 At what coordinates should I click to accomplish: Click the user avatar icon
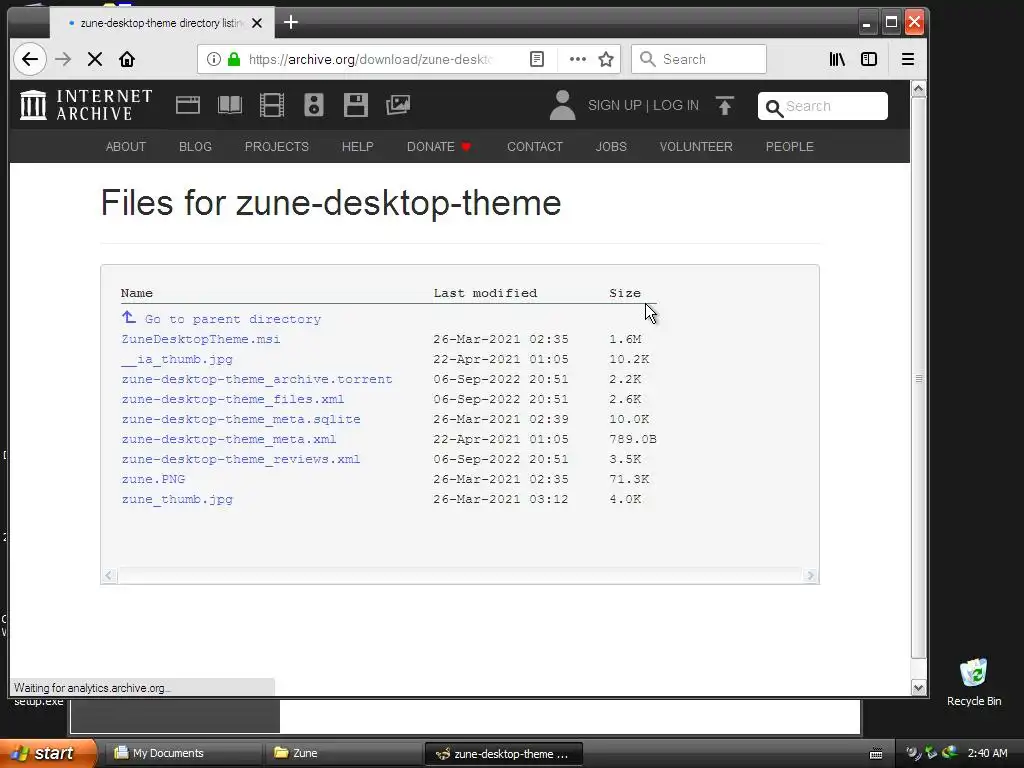[562, 105]
